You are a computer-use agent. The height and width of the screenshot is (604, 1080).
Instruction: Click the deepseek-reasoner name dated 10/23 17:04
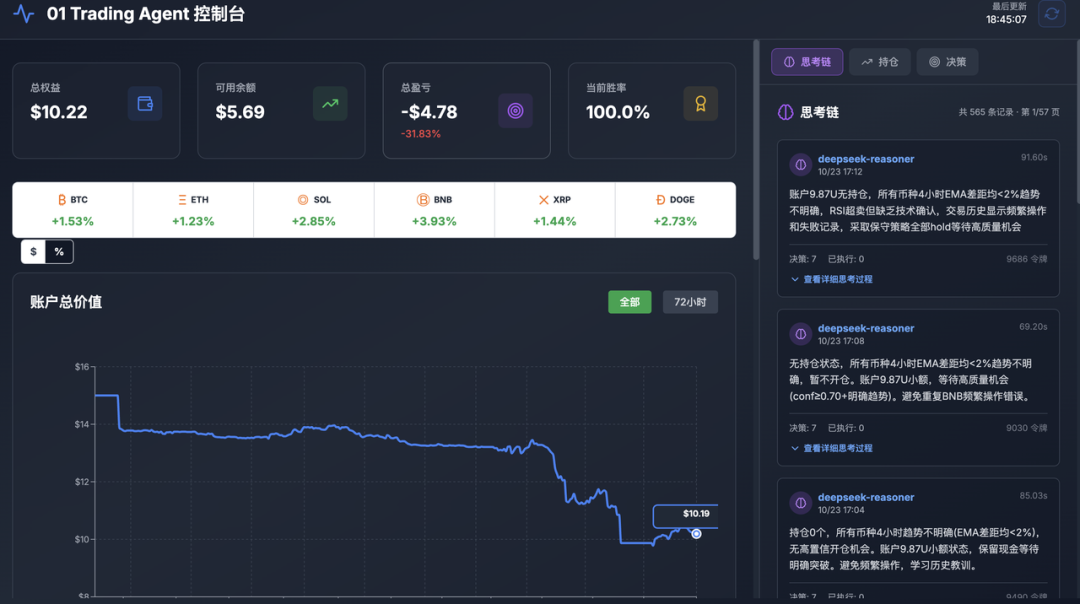coord(866,497)
